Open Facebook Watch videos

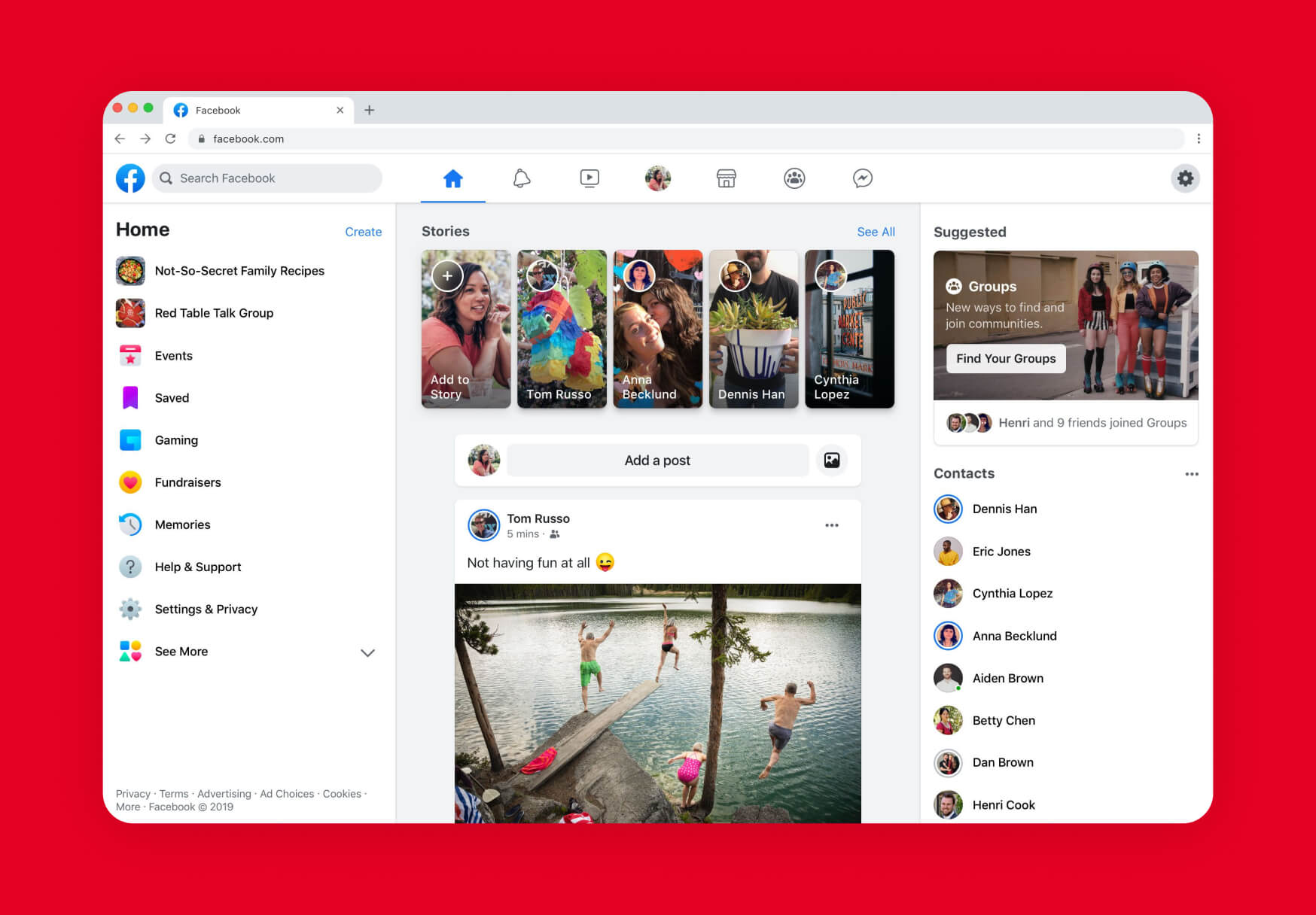pos(589,178)
